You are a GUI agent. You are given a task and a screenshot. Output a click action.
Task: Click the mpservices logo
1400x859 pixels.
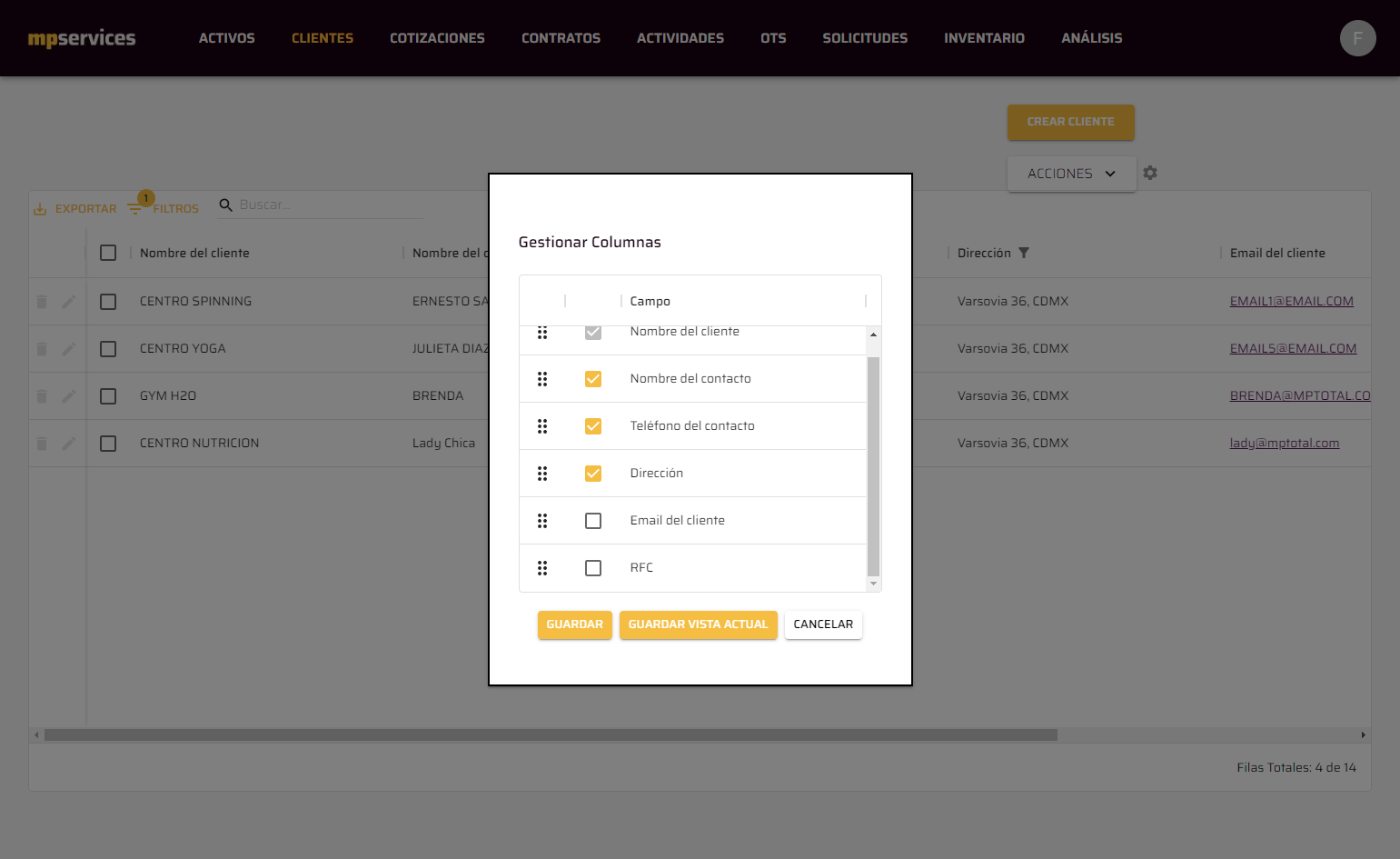pyautogui.click(x=82, y=38)
